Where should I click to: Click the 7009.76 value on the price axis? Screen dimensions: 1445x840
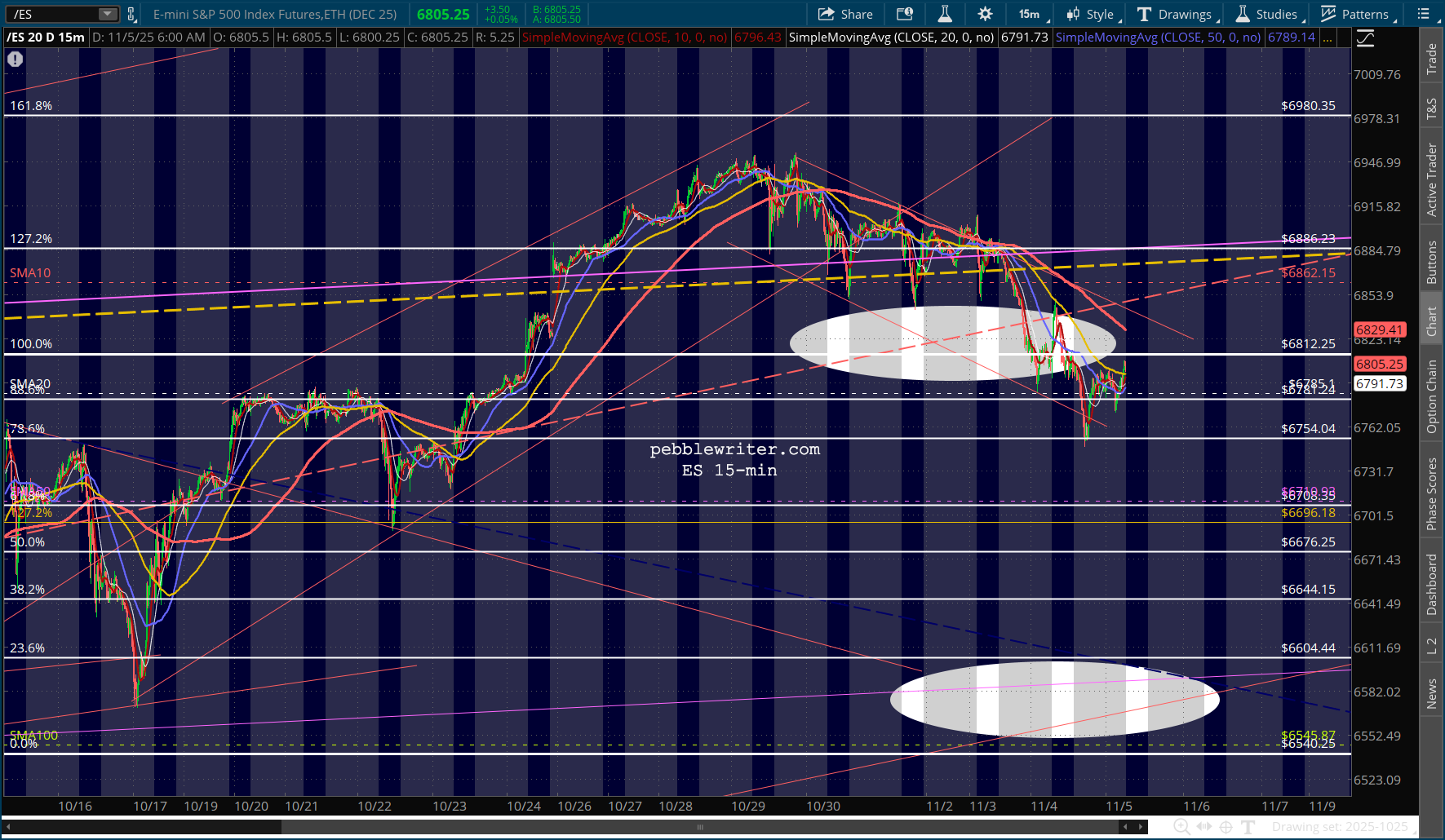click(1377, 75)
